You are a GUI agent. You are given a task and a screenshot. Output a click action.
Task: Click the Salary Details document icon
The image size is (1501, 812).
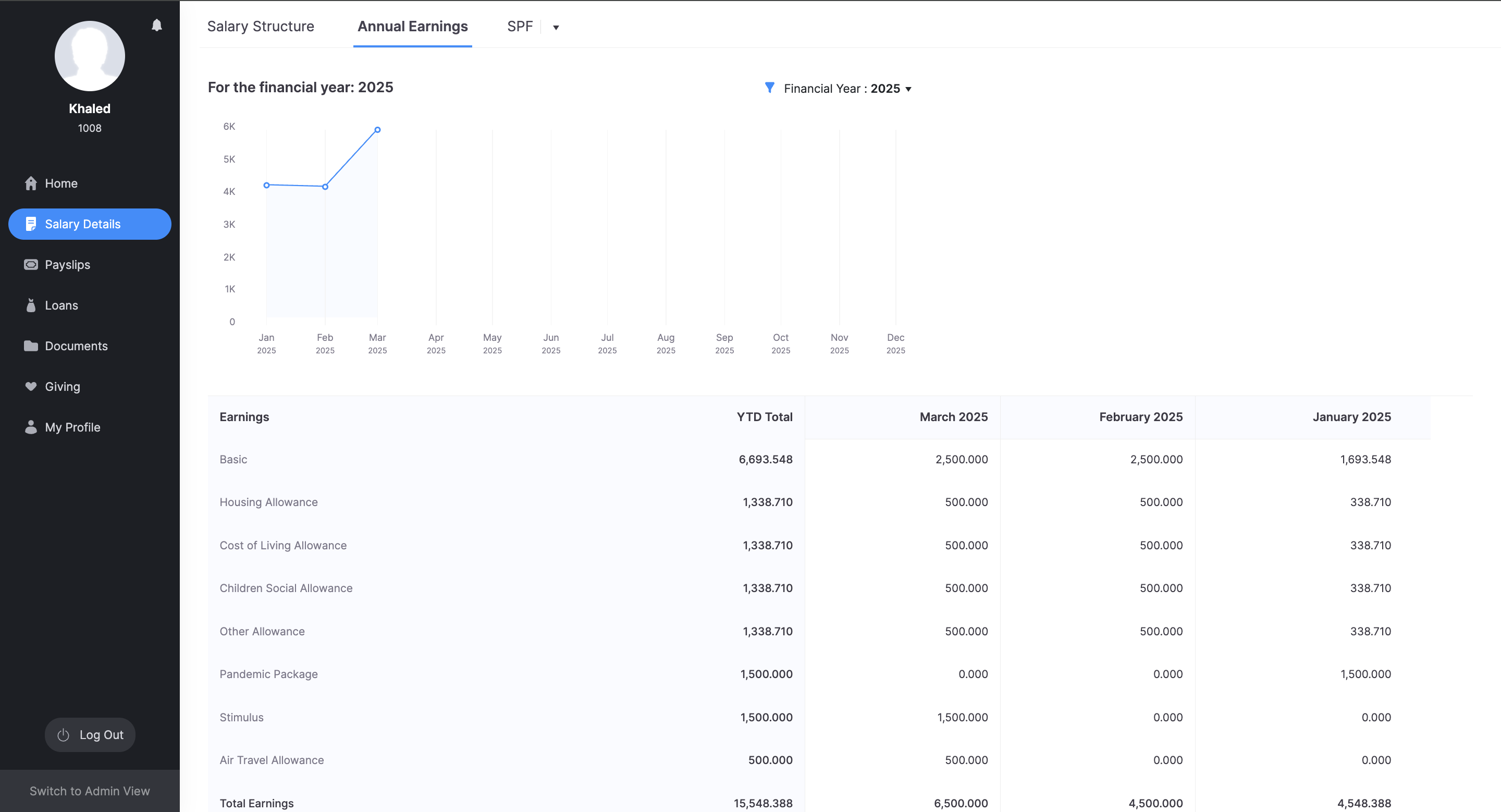[x=31, y=224]
